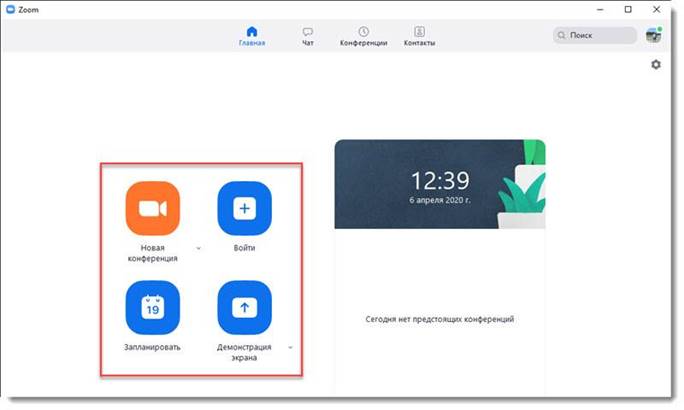The image size is (684, 410).
Task: Click the 6 апреля 2020 г. date text
Action: click(440, 200)
